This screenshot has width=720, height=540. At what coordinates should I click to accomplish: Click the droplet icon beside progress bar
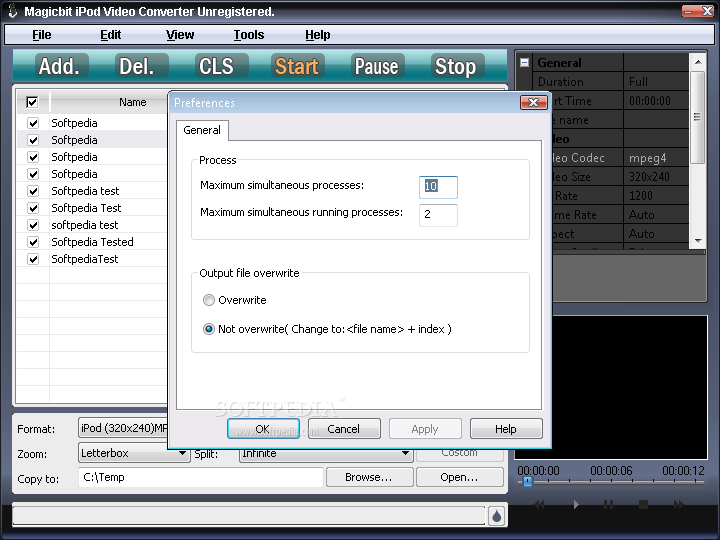pos(496,516)
